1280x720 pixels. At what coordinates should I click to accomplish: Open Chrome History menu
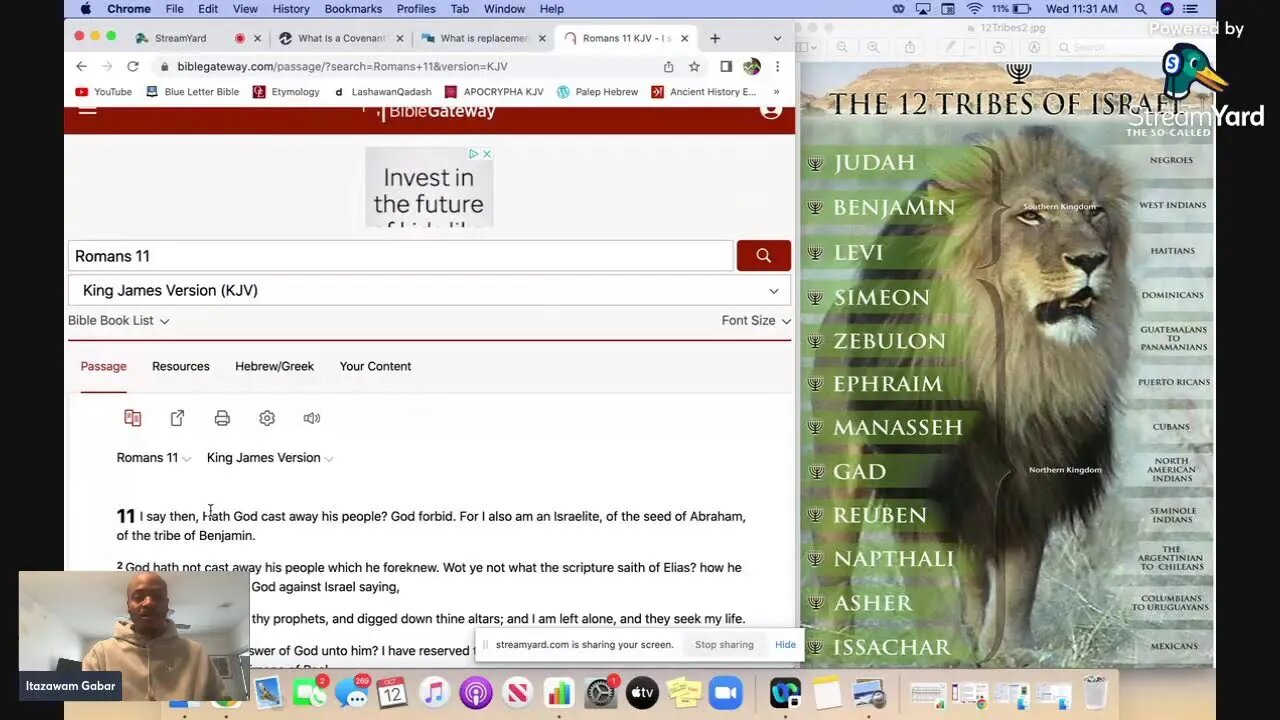coord(291,9)
